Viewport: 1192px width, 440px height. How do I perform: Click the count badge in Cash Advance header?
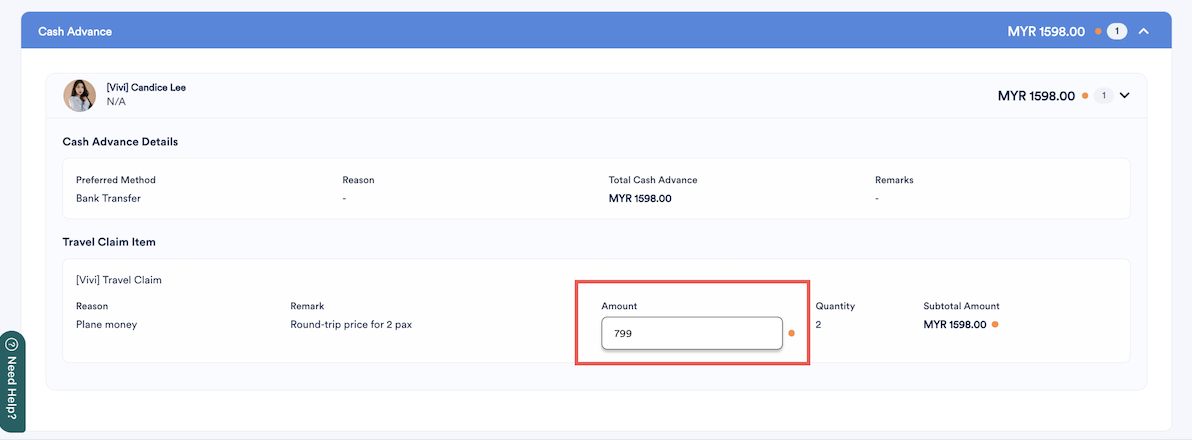tap(1117, 31)
